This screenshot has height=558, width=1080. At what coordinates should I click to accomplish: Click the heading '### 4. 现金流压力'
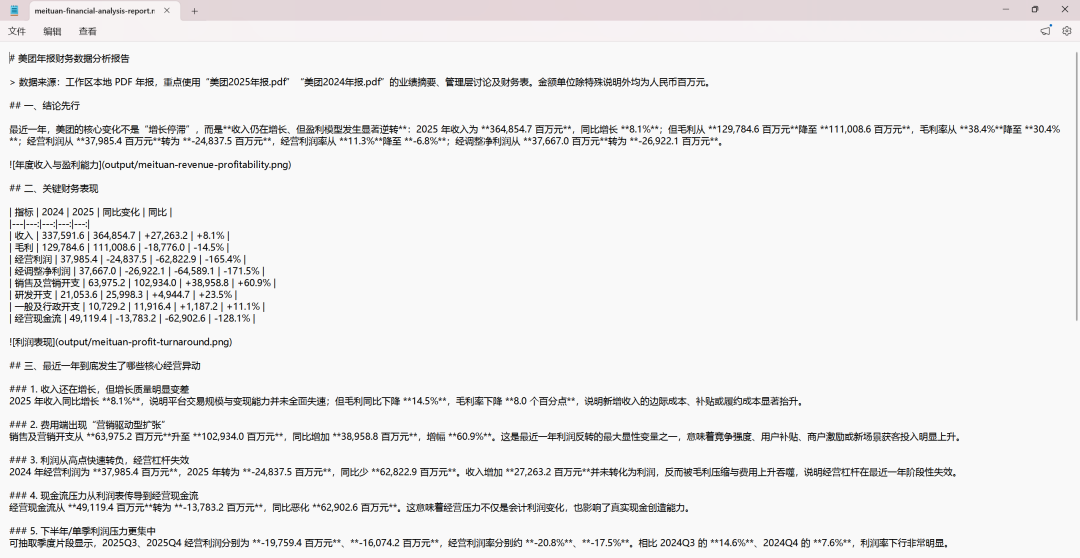(104, 495)
